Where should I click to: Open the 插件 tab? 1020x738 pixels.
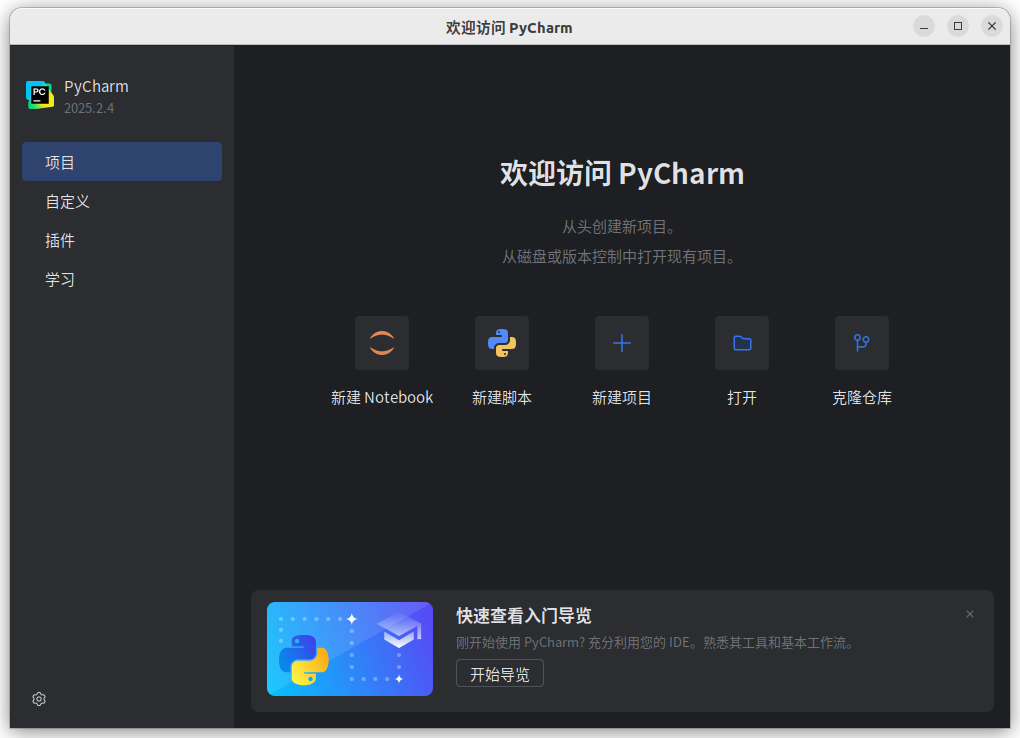click(x=122, y=241)
